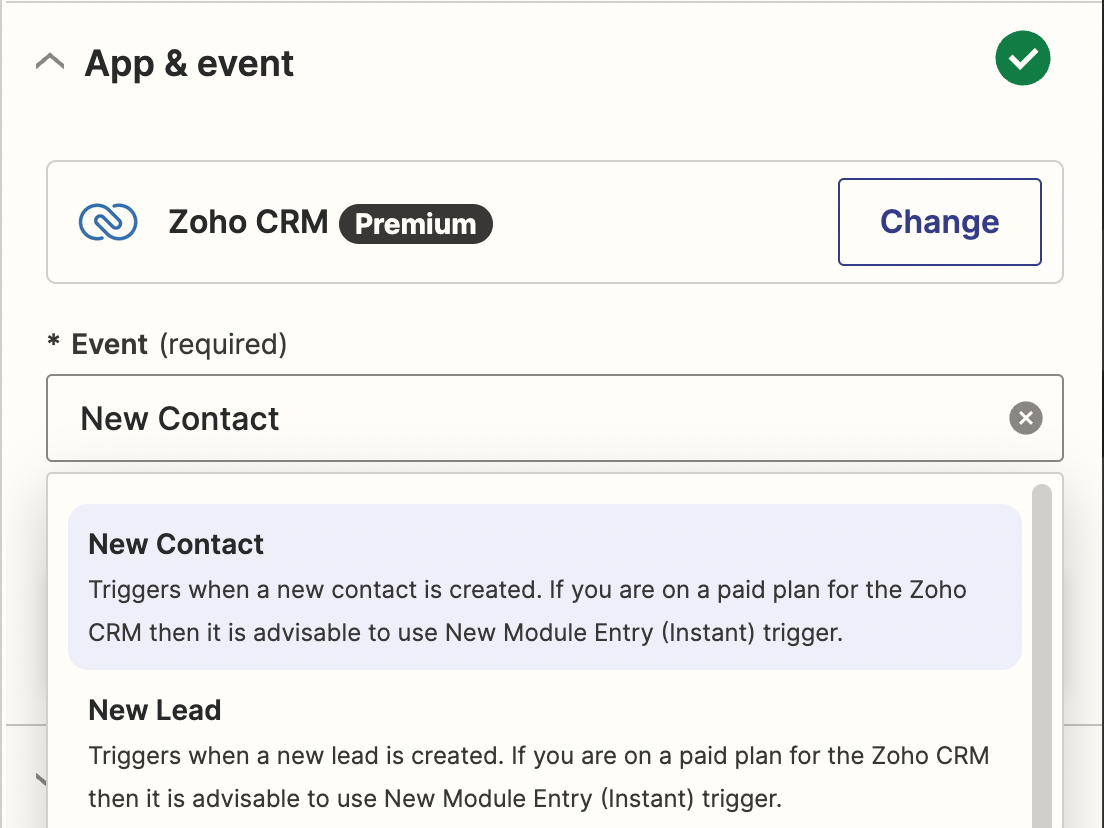This screenshot has height=828, width=1104.
Task: Click the Zoho CRM chain-link logo
Action: coord(108,222)
